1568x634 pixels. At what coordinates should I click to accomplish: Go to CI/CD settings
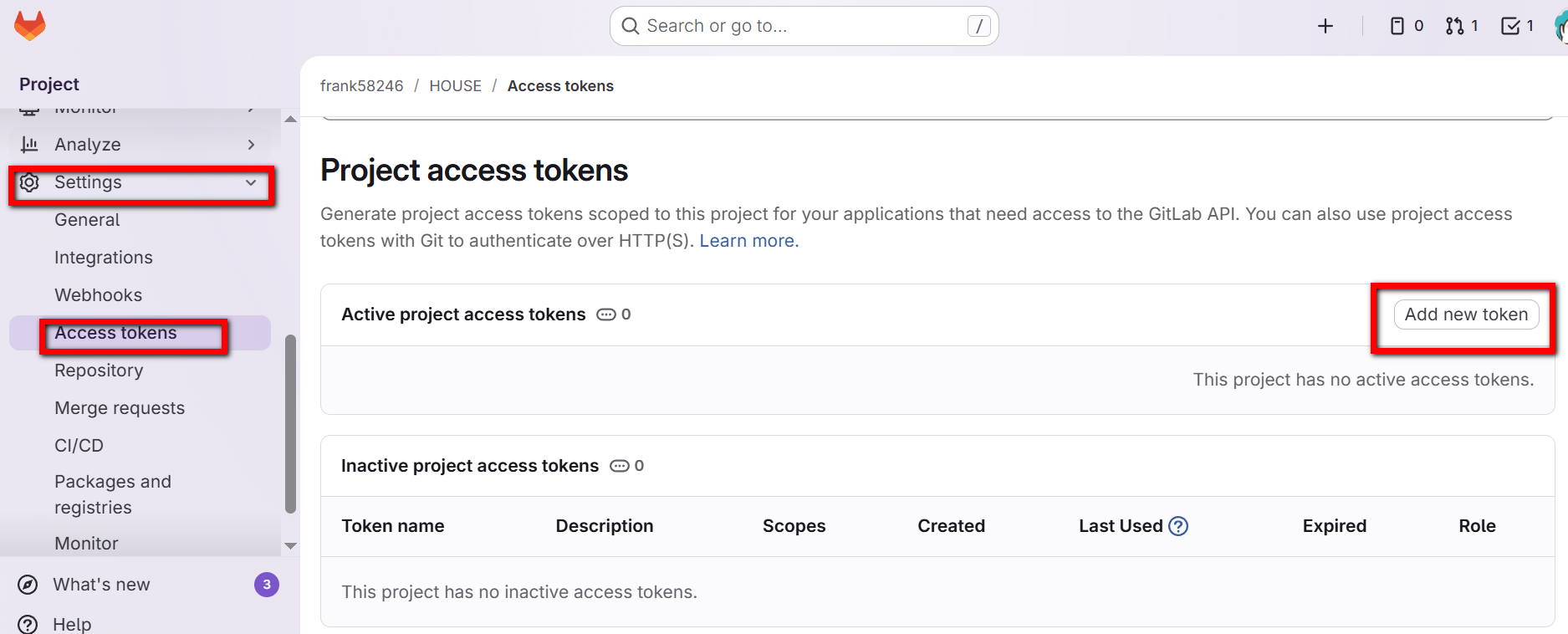click(79, 446)
